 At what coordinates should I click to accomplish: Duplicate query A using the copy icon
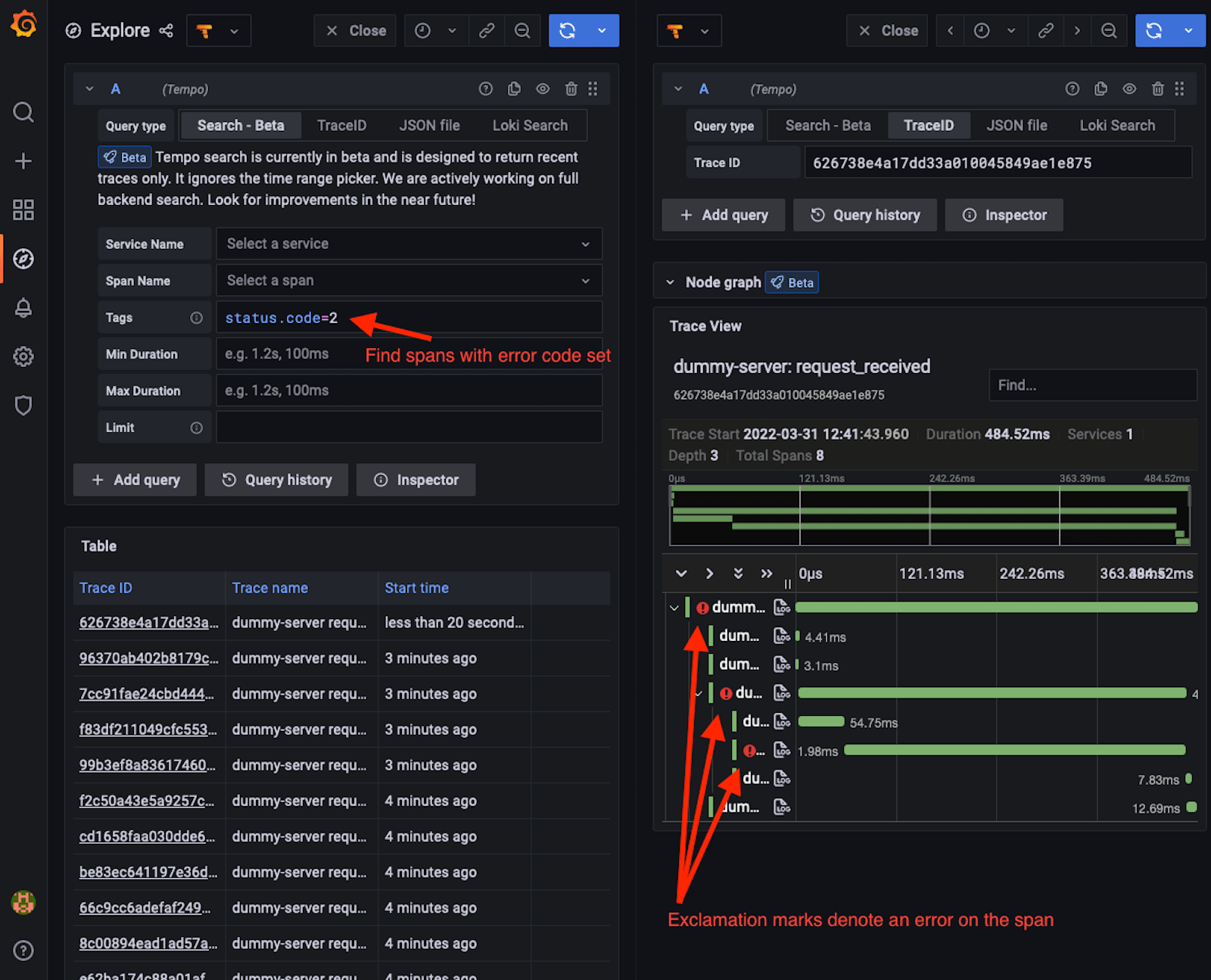click(514, 89)
